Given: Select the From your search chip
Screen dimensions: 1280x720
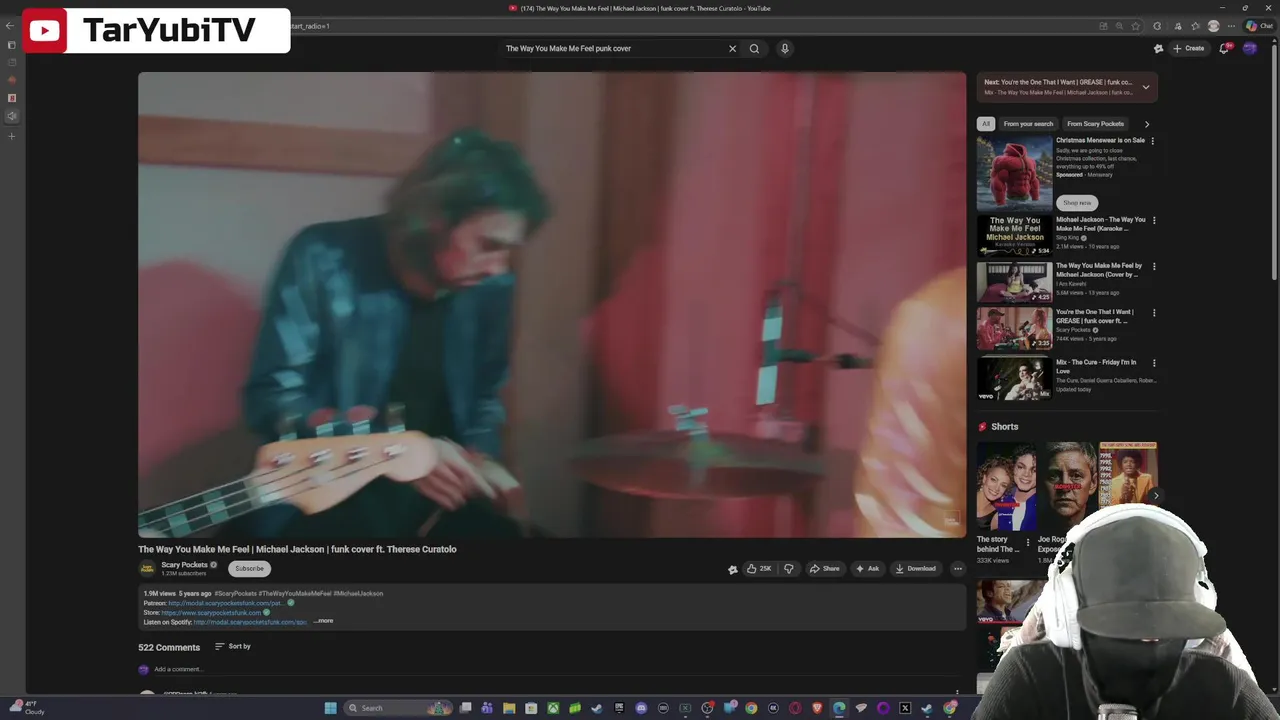Looking at the screenshot, I should [x=1028, y=124].
